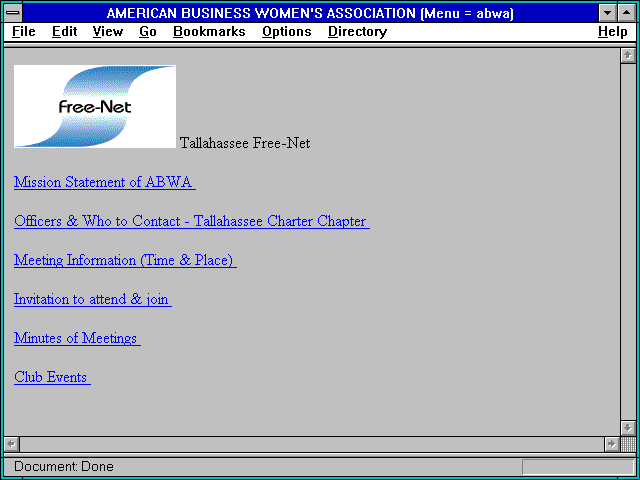Click the vertical scrollbar down arrow
This screenshot has height=480, width=640.
628,428
